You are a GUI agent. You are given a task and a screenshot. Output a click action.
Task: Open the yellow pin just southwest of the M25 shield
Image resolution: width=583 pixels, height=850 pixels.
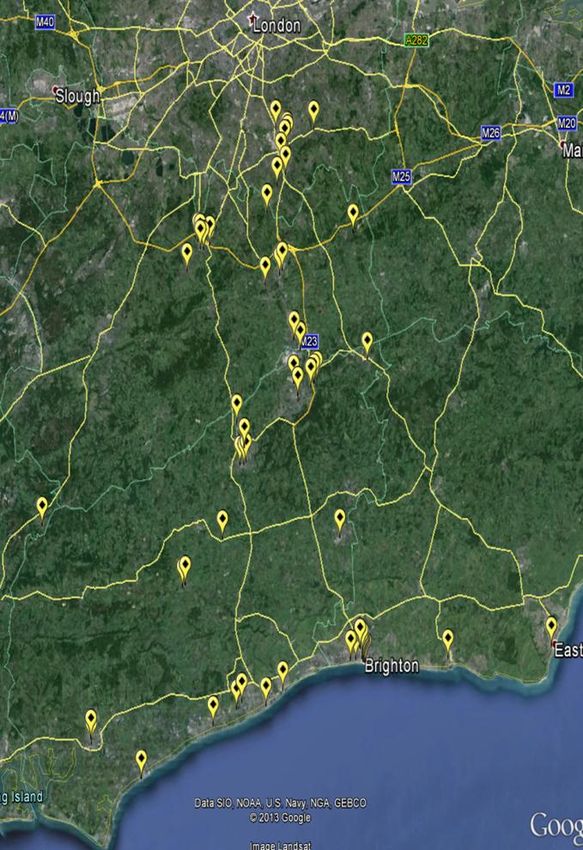[x=353, y=216]
